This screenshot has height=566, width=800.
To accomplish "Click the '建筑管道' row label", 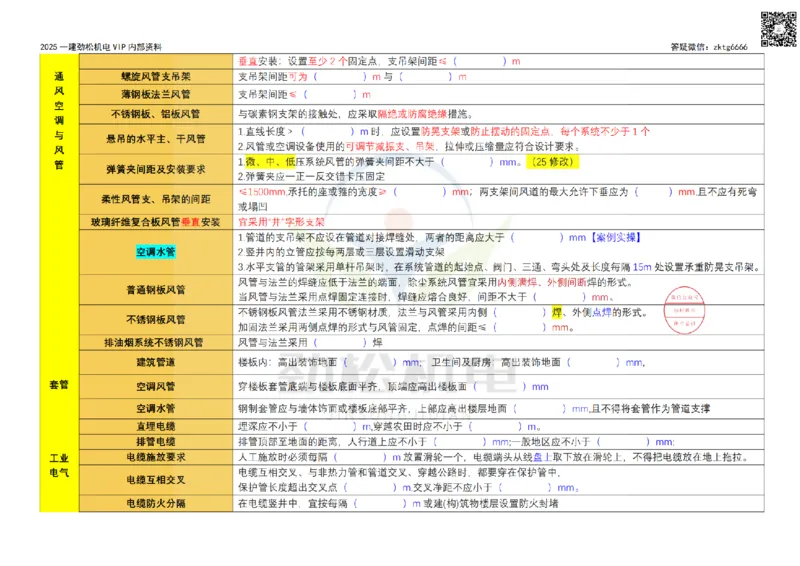I will click(x=156, y=362).
